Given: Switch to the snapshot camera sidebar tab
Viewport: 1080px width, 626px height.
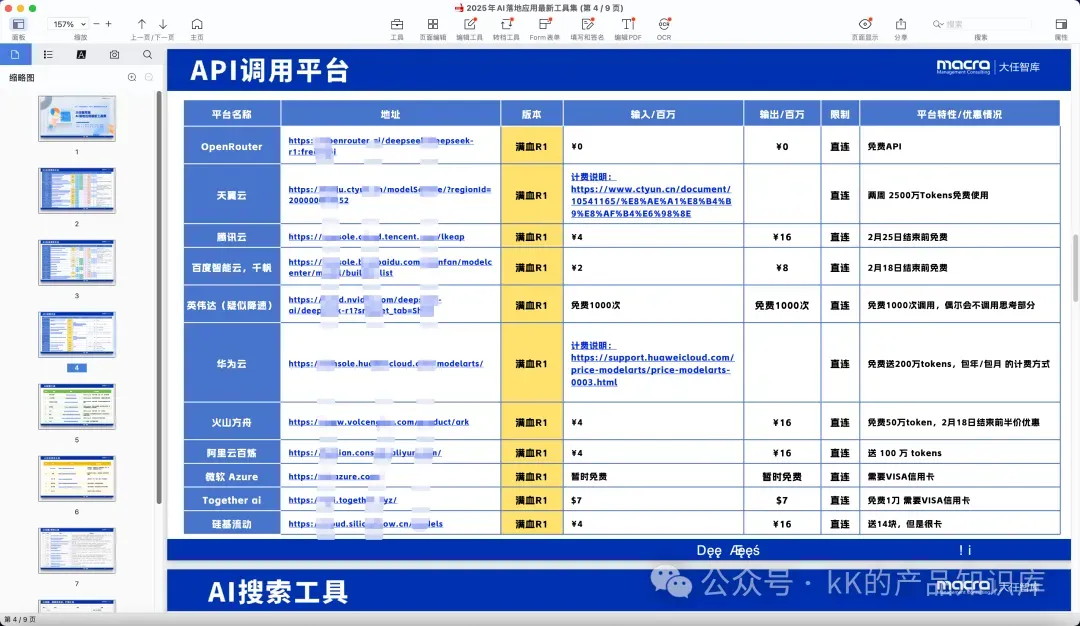Looking at the screenshot, I should (114, 54).
